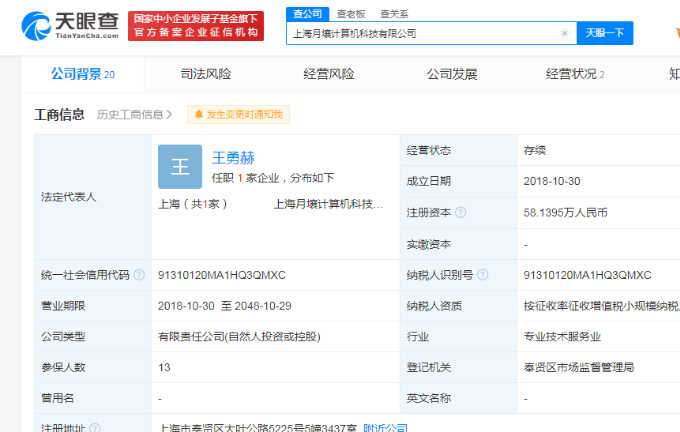Click the industry value 专业技术服务业

pos(562,337)
